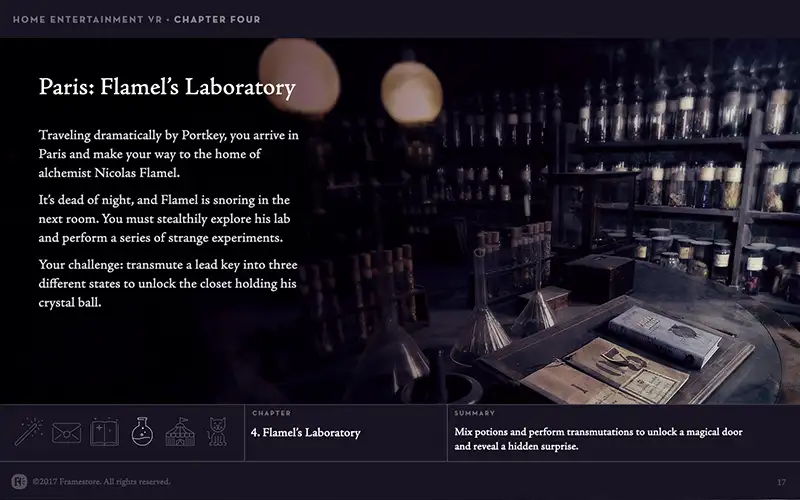Click the summary text about mixing potions
The image size is (800, 500).
pyautogui.click(x=598, y=439)
